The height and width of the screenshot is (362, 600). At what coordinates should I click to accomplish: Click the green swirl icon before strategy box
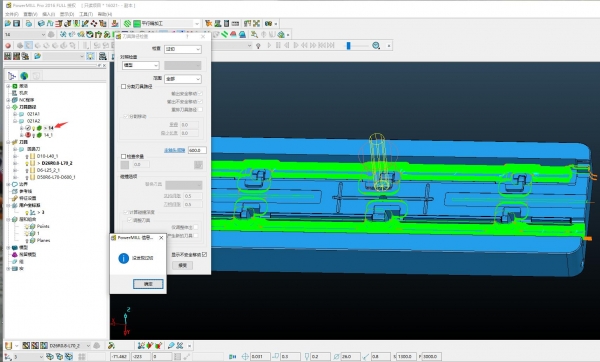point(127,24)
